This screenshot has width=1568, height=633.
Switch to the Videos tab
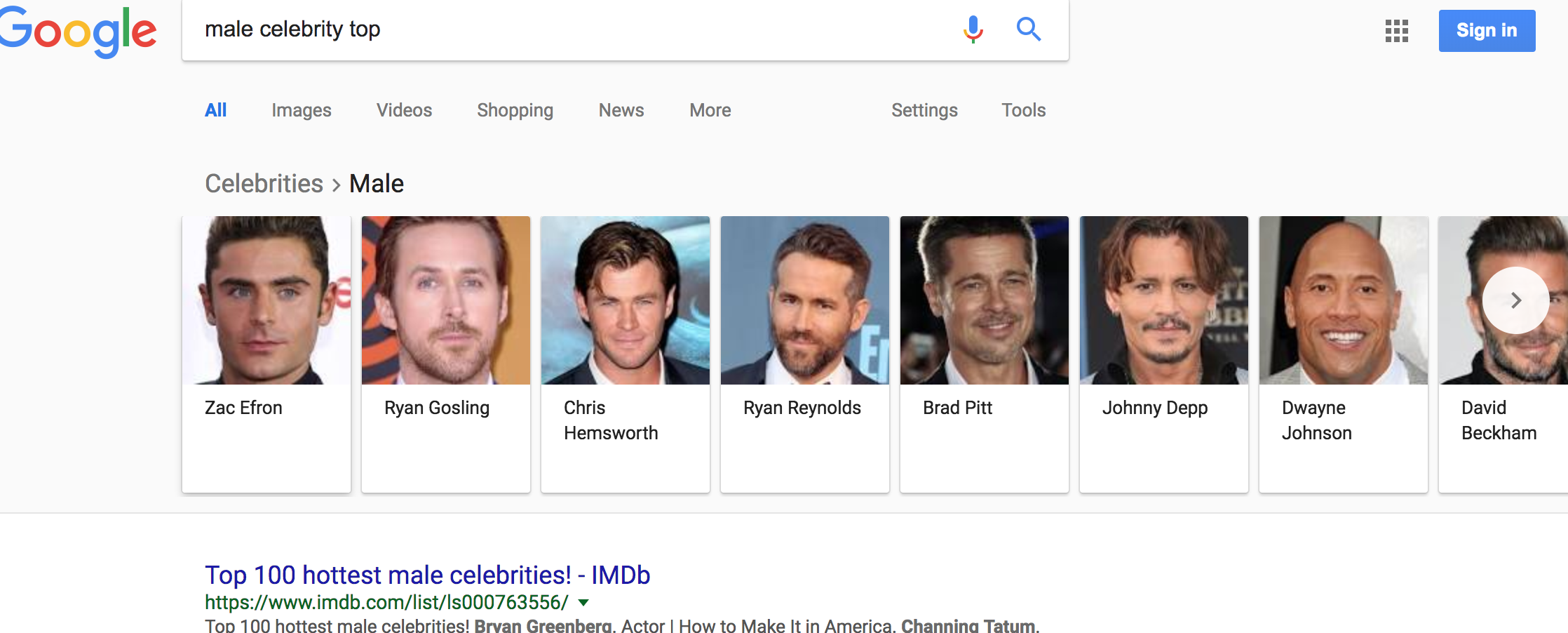pos(404,110)
